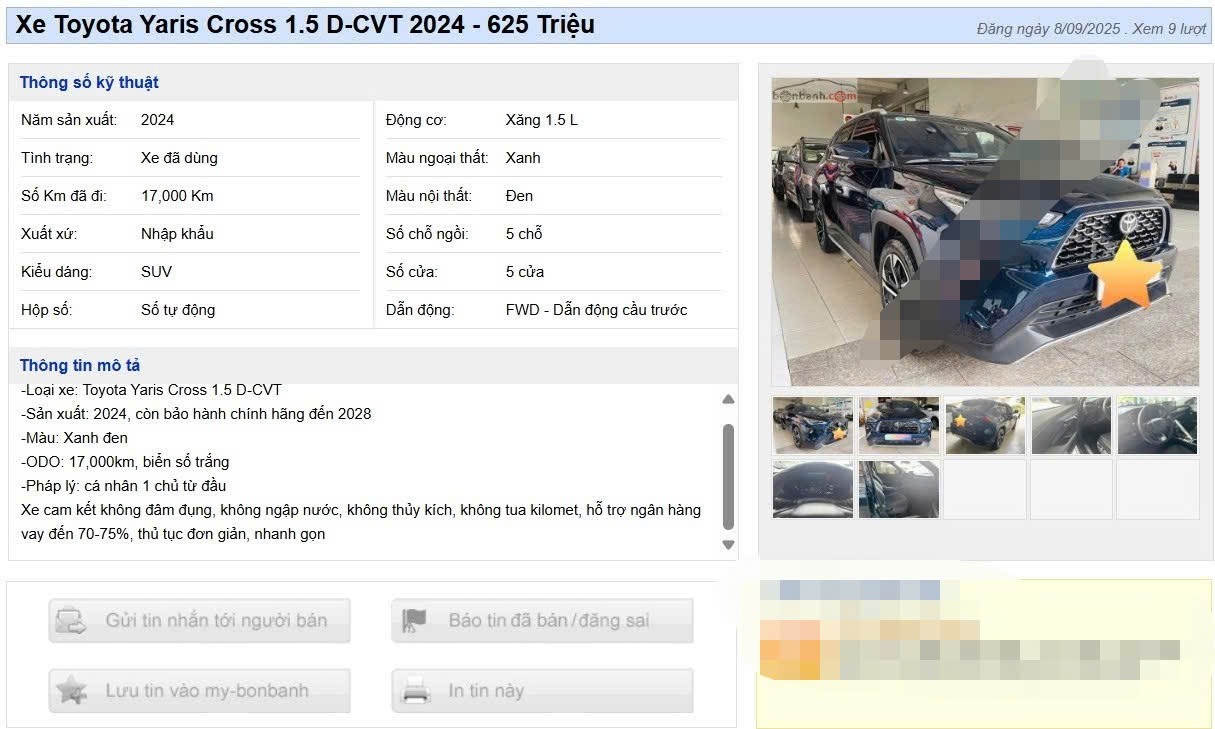This screenshot has width=1215, height=729.
Task: Click the 'Xăng 1.5 L' engine value
Action: point(542,120)
